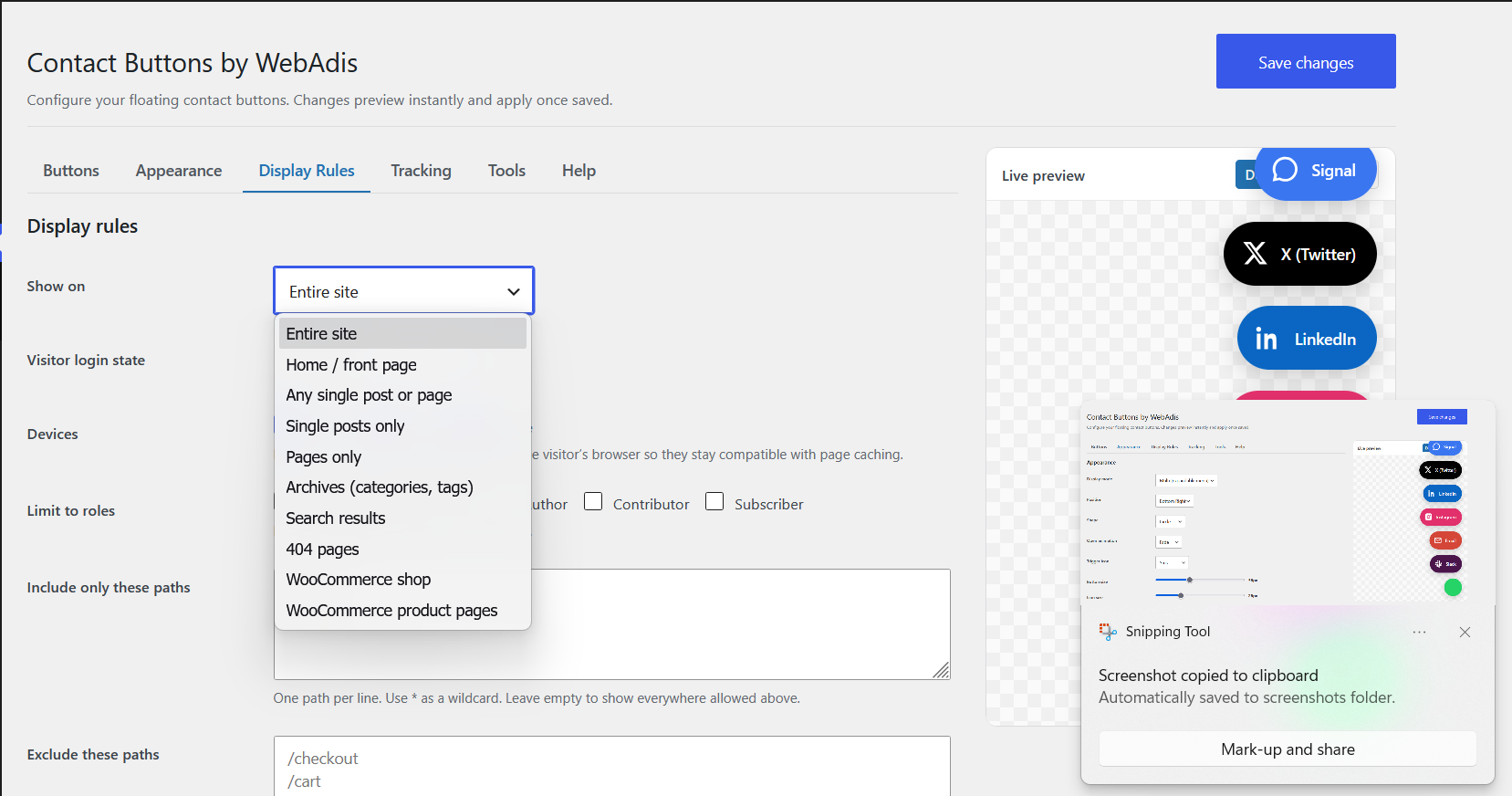Pick Pages only option
Image resolution: width=1512 pixels, height=796 pixels.
[402, 456]
